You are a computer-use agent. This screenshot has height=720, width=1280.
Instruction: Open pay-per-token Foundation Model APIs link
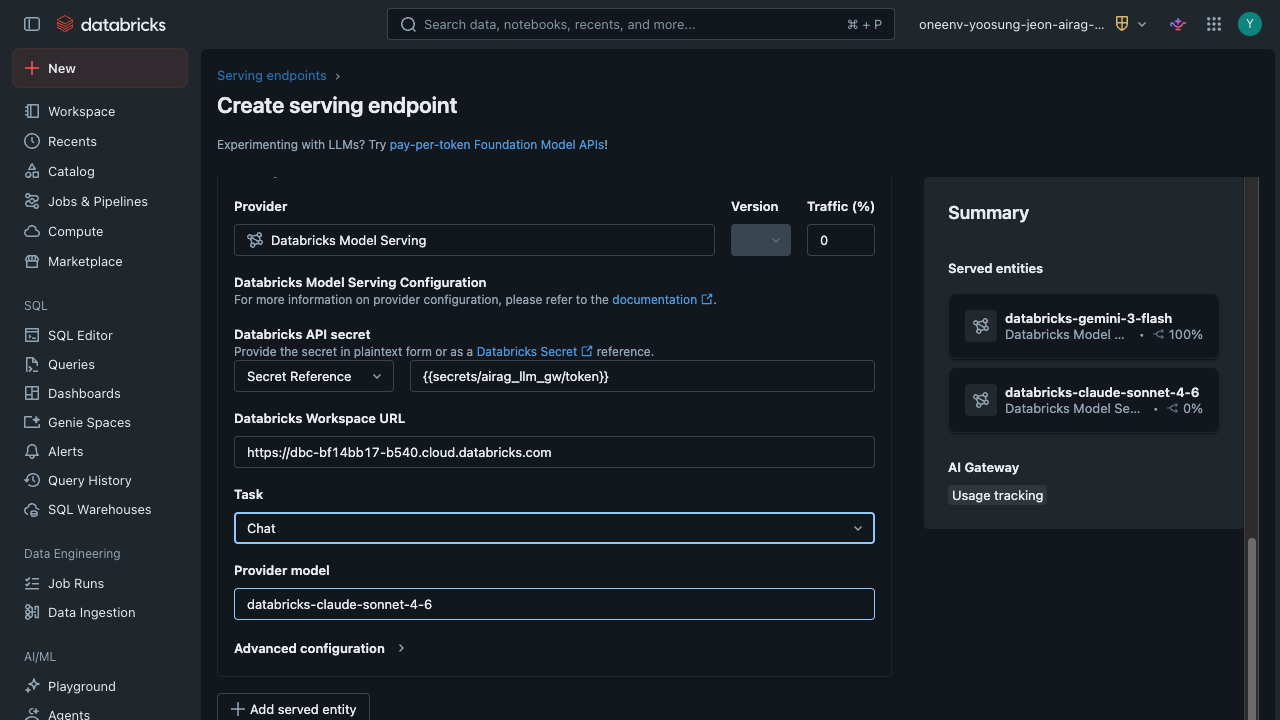497,144
